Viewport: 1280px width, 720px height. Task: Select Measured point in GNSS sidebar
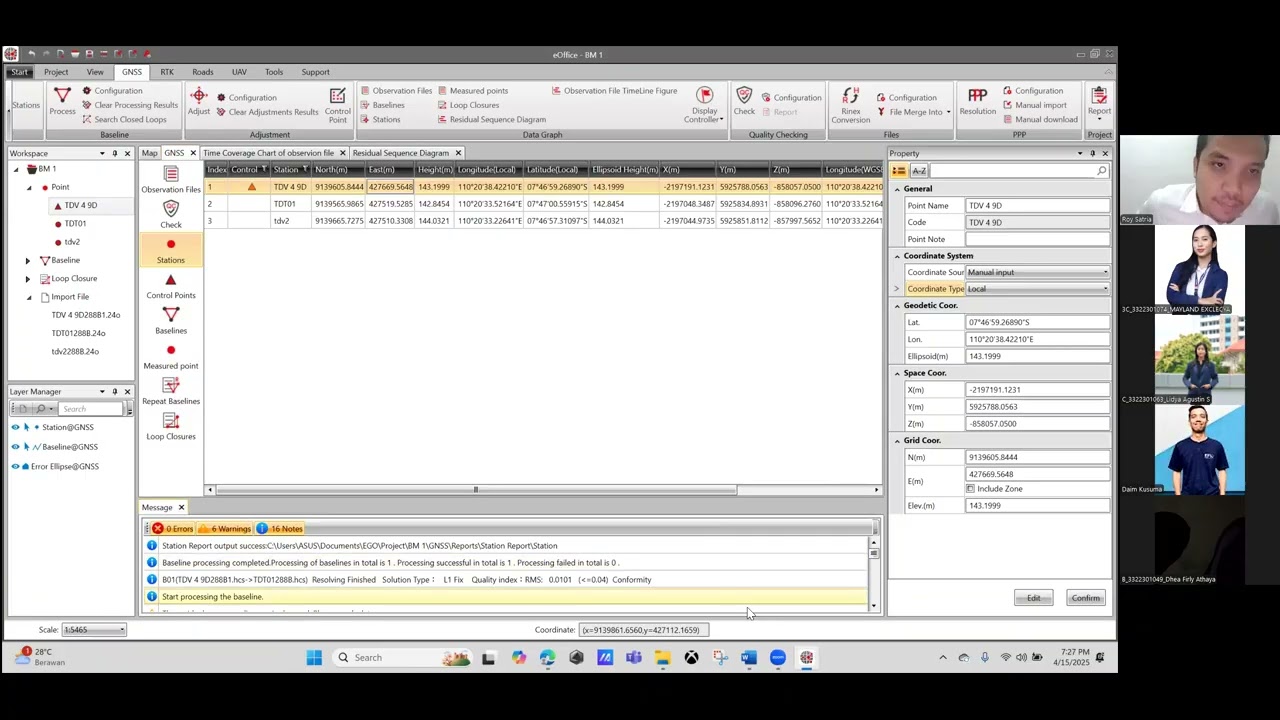click(171, 356)
